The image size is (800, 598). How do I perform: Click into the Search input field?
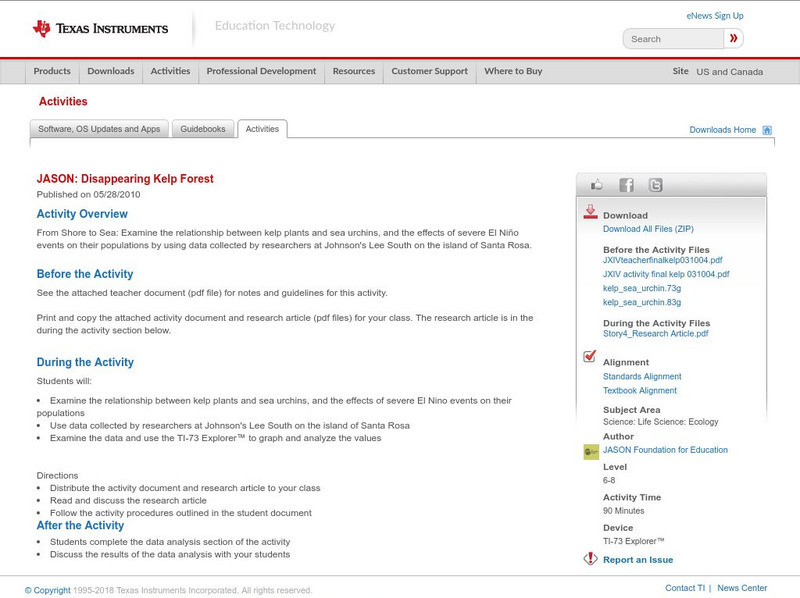point(673,39)
